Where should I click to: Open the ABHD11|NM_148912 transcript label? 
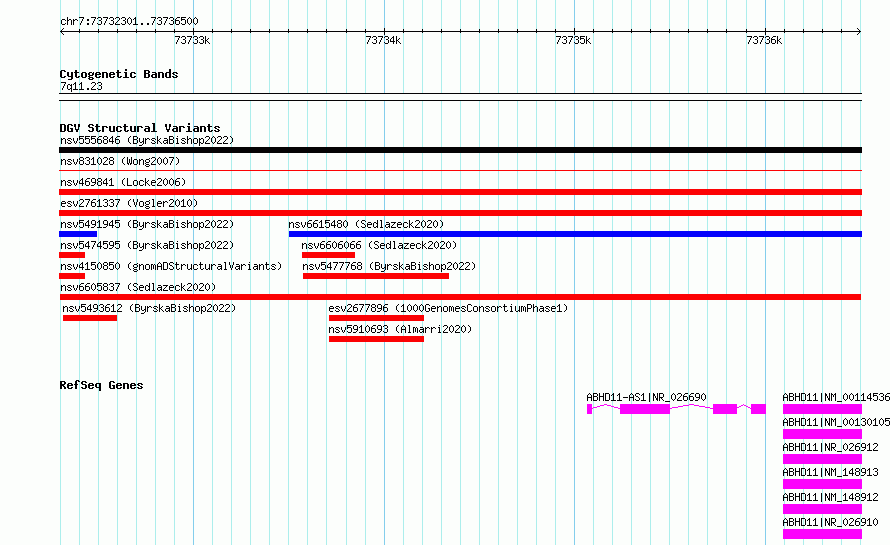tap(830, 497)
